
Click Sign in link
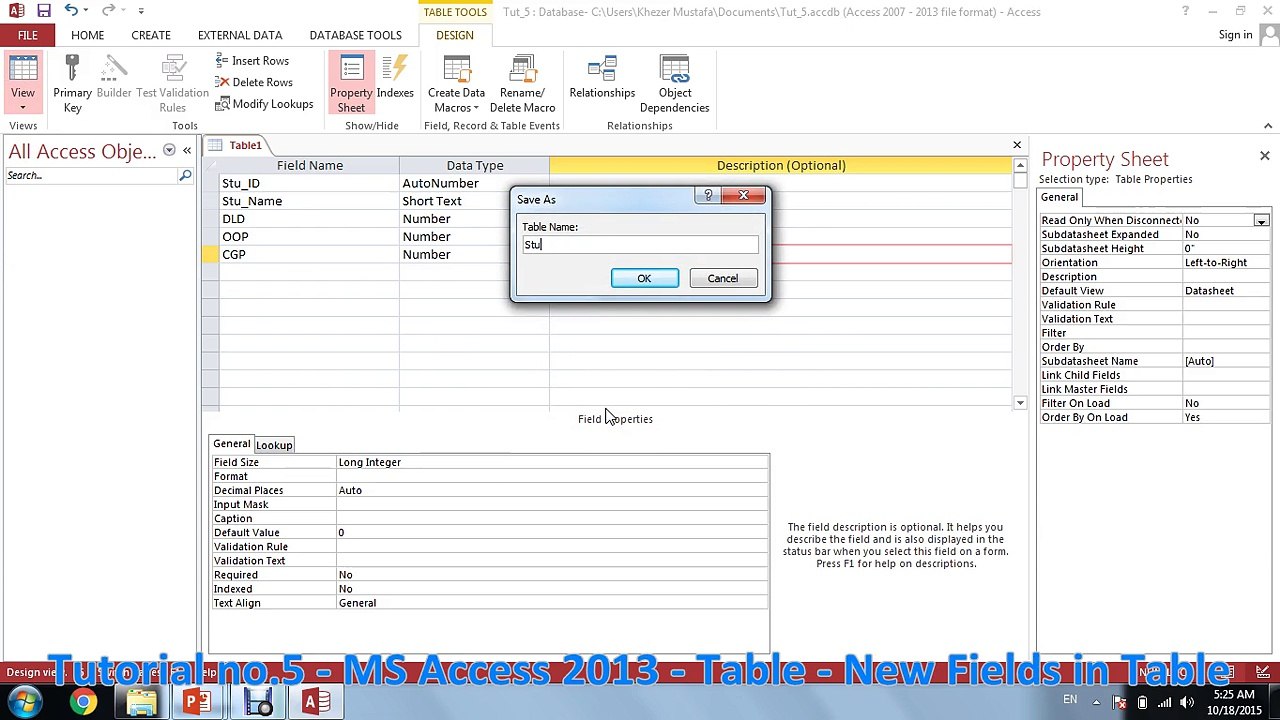coord(1235,35)
